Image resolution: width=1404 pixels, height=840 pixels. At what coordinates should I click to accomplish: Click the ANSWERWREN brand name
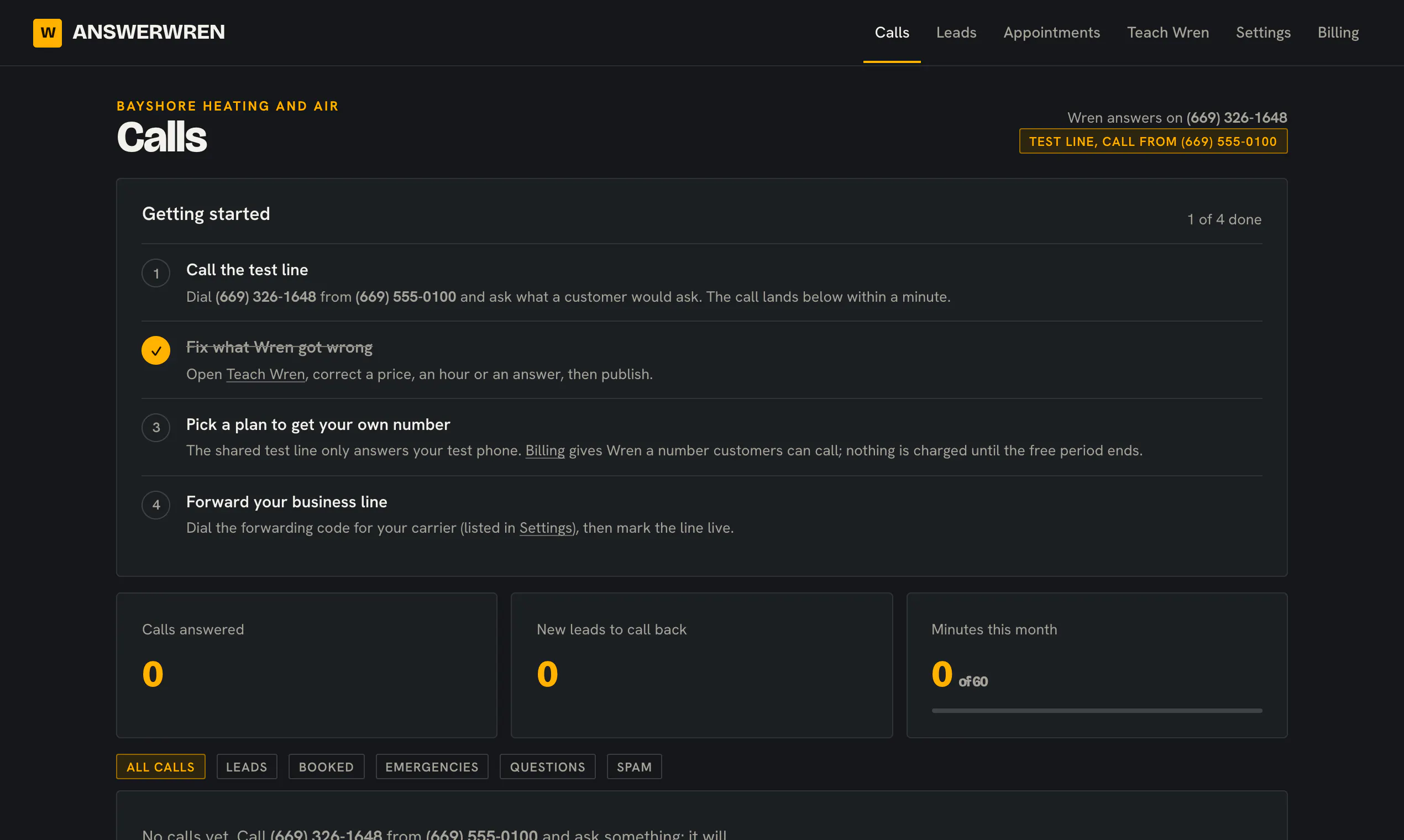click(149, 32)
